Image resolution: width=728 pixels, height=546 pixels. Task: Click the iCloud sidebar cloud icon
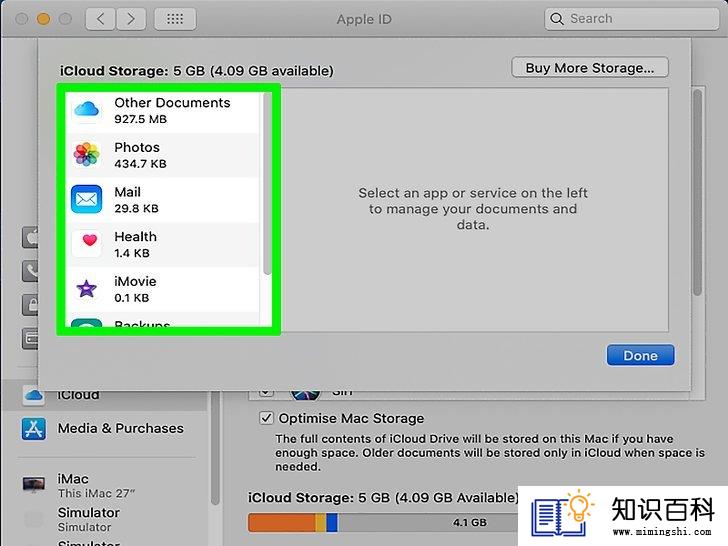tap(34, 395)
